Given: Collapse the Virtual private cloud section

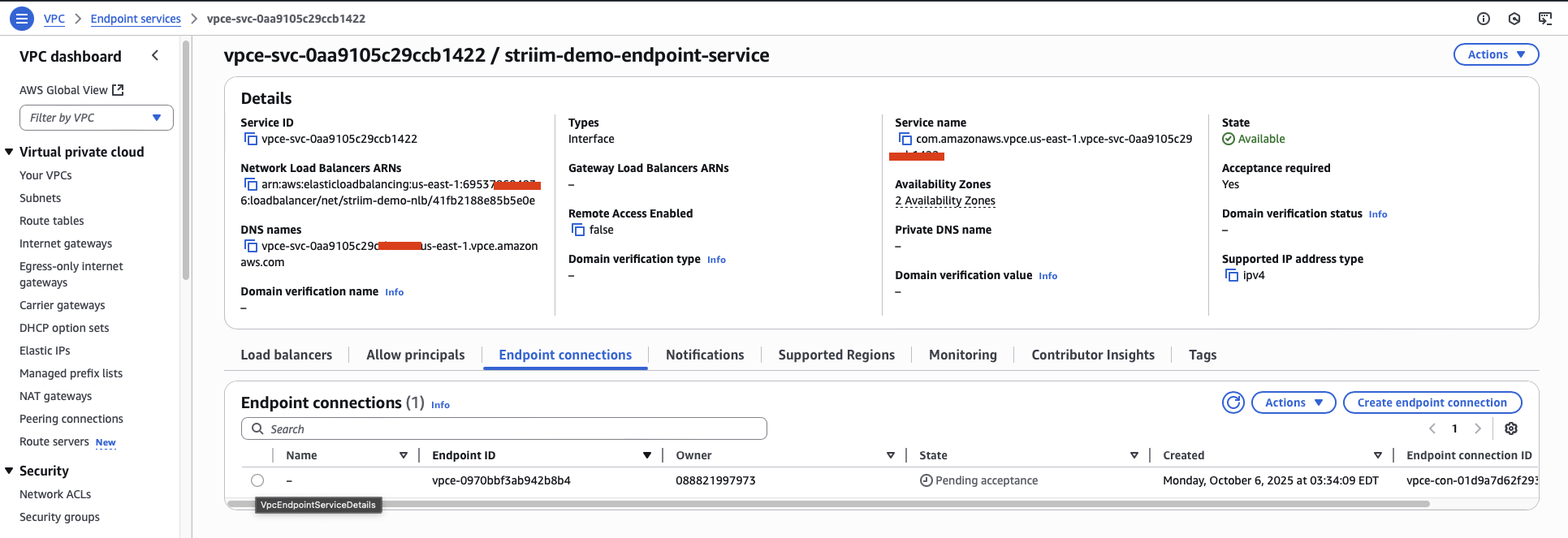Looking at the screenshot, I should click(x=10, y=152).
